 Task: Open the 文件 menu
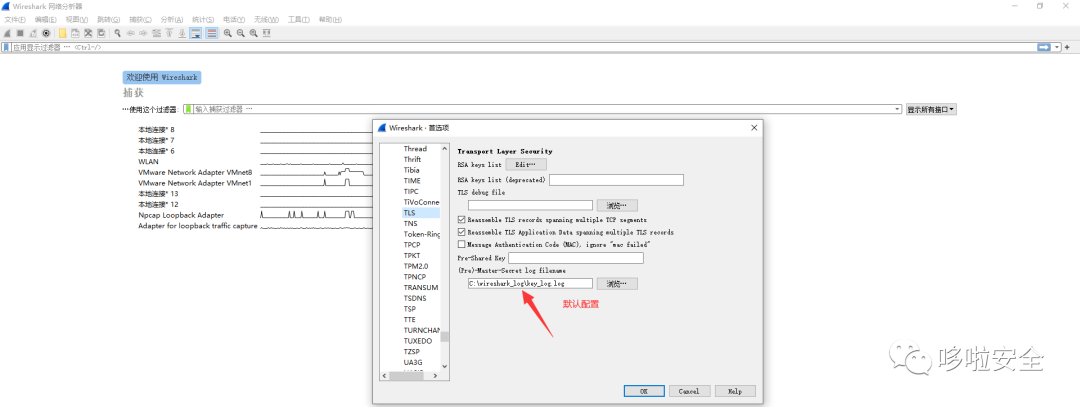coord(15,19)
